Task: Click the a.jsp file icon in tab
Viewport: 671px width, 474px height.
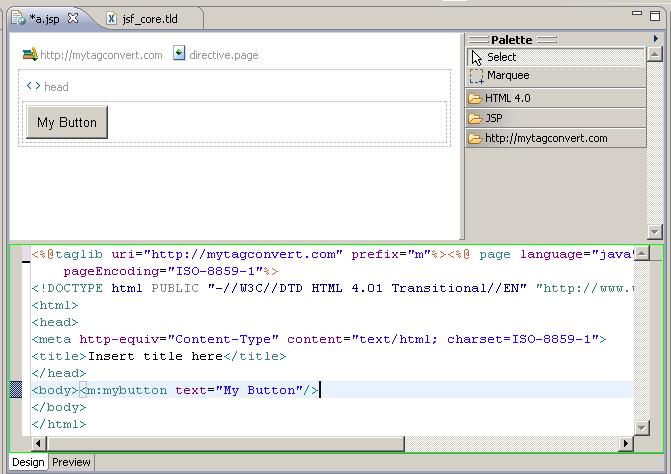Action: point(18,18)
